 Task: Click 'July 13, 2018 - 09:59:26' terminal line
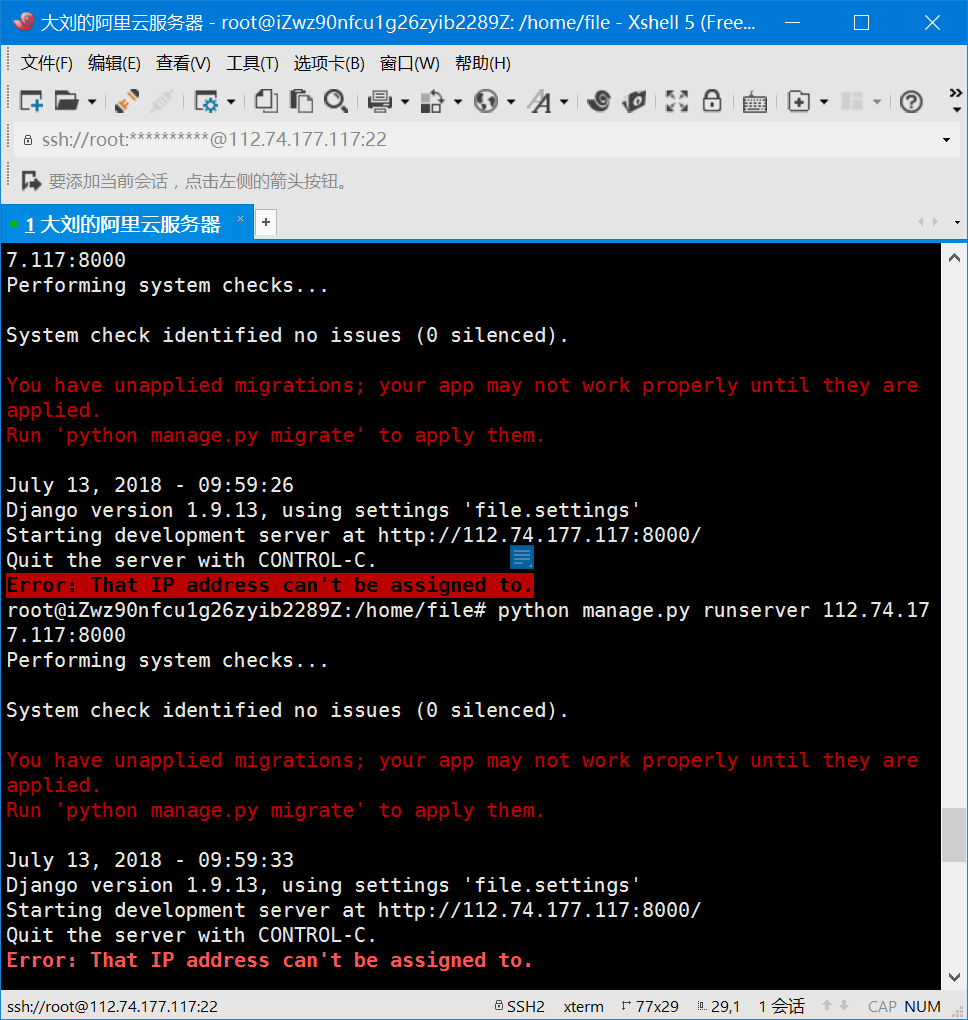pos(150,485)
